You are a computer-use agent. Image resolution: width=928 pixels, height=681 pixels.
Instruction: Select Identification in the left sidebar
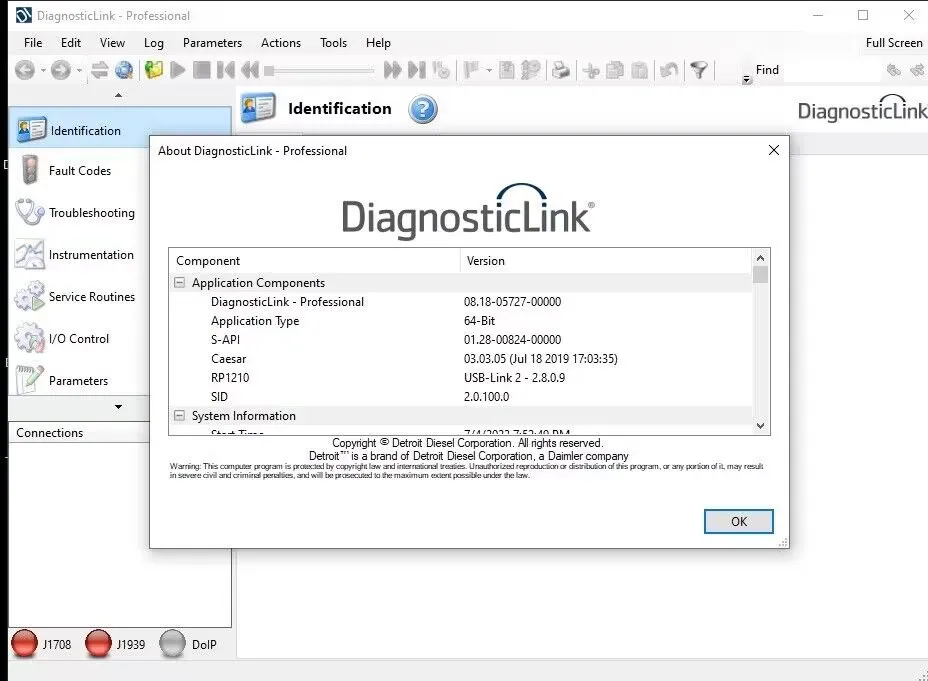click(x=120, y=128)
